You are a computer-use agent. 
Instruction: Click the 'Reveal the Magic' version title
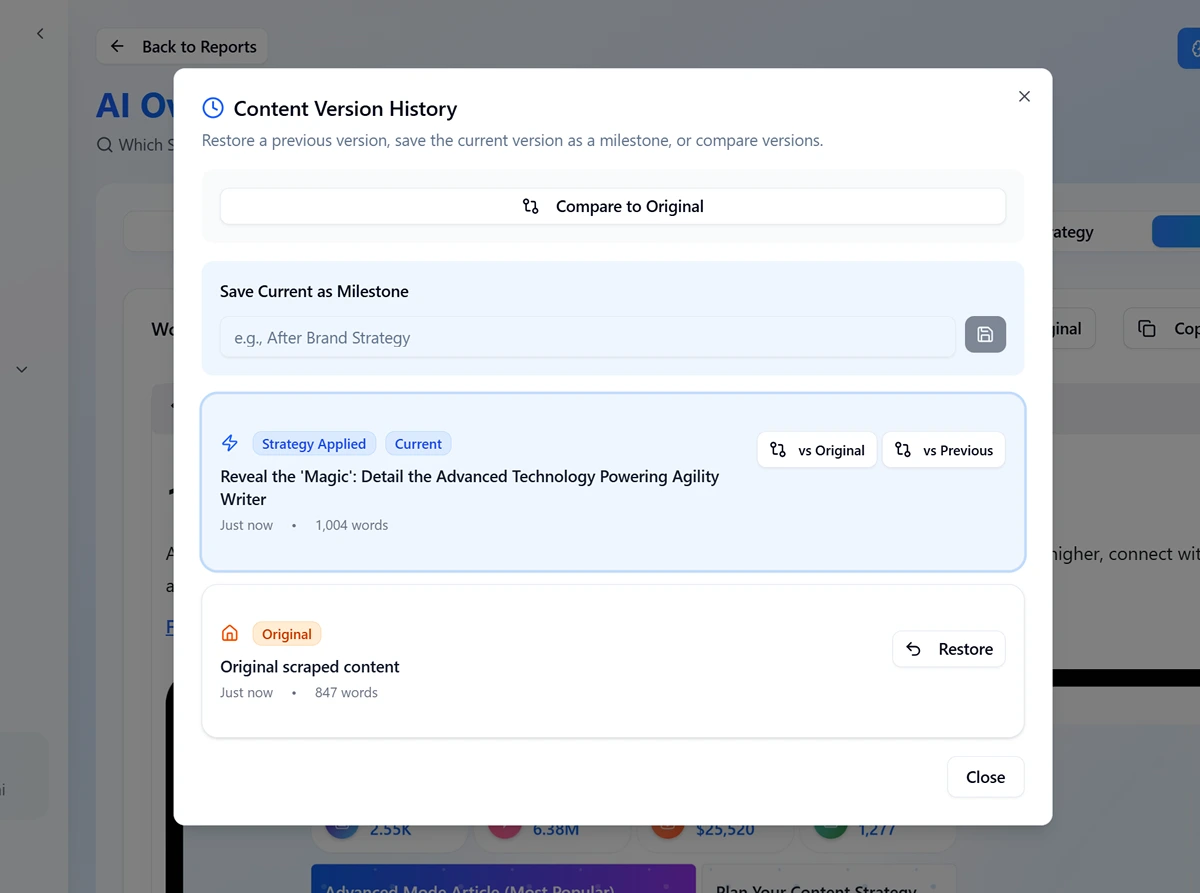(470, 487)
